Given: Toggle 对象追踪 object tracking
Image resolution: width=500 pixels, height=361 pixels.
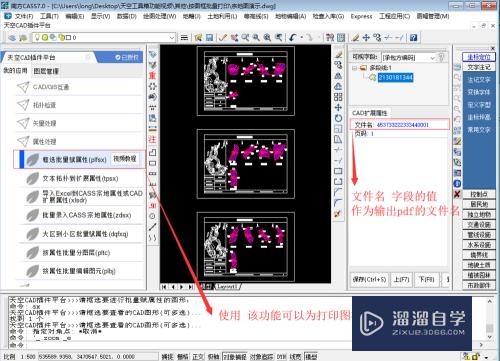Looking at the screenshot, I should (x=262, y=357).
